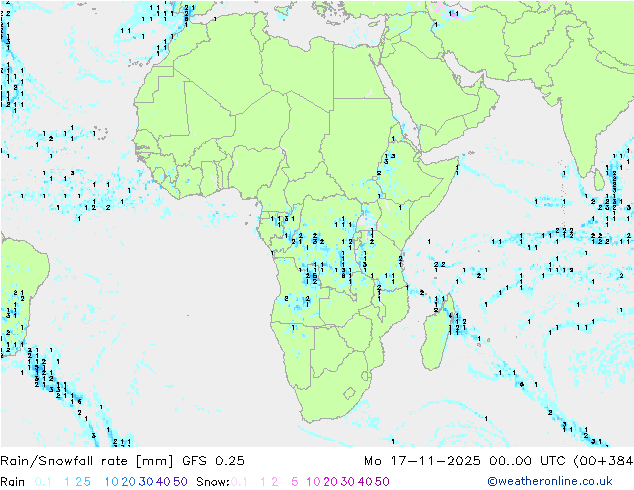634x490 pixels.
Task: Click the island of Sri Lanka on the map
Action: (x=598, y=180)
